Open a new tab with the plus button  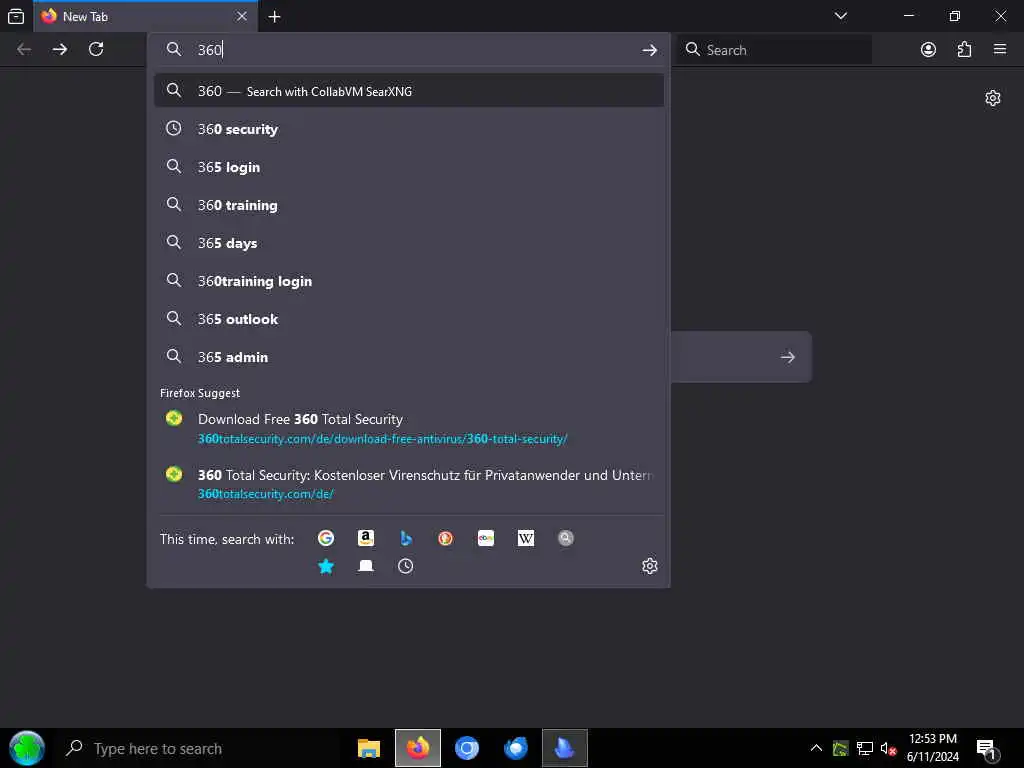pyautogui.click(x=274, y=17)
